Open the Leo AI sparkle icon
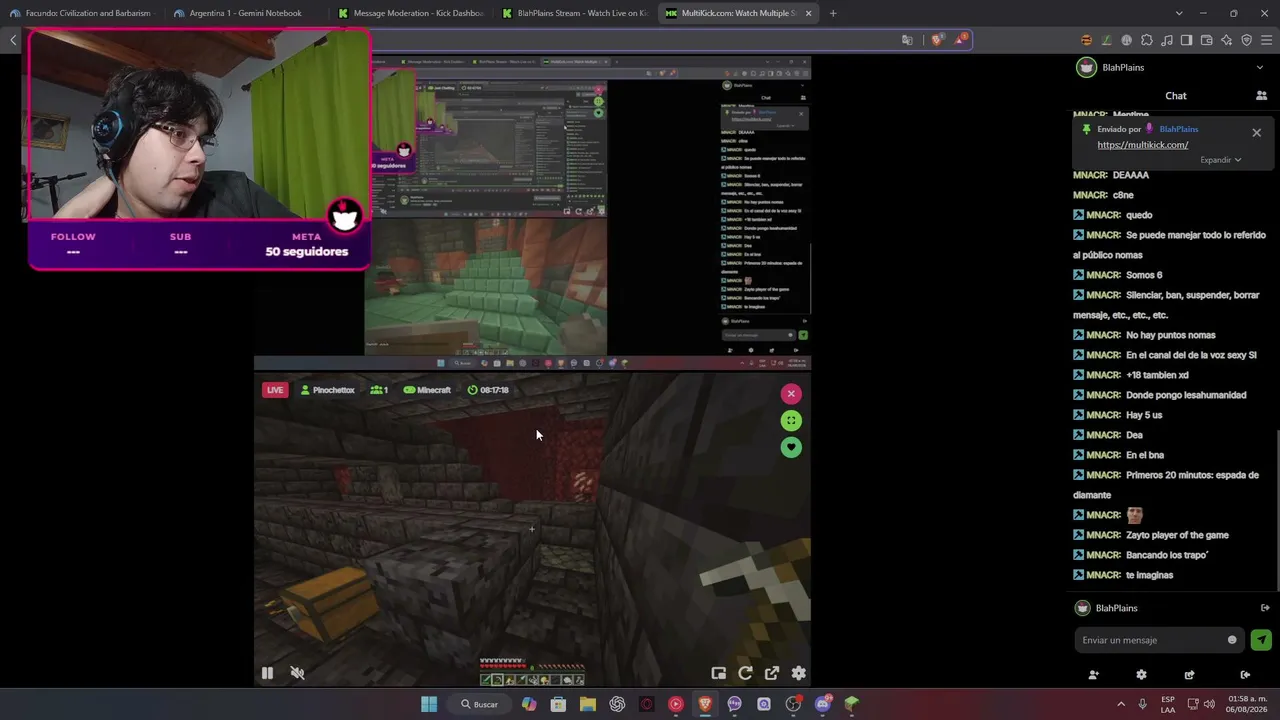 pyautogui.click(x=1226, y=40)
